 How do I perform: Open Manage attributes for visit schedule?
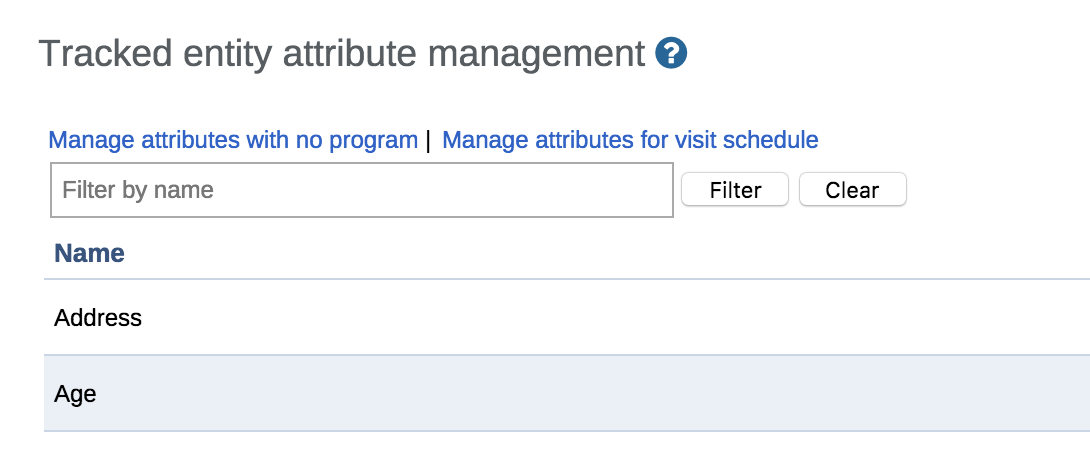point(630,140)
